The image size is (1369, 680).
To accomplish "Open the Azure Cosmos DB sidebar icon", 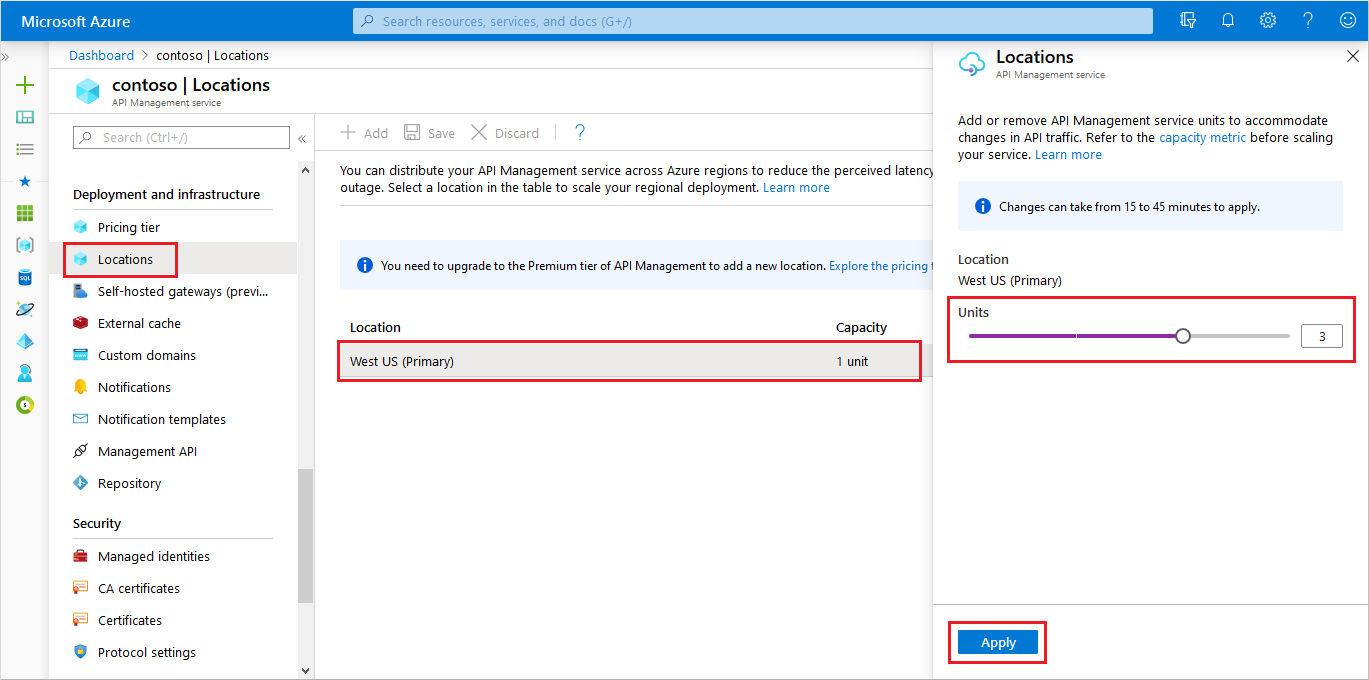I will pyautogui.click(x=24, y=309).
